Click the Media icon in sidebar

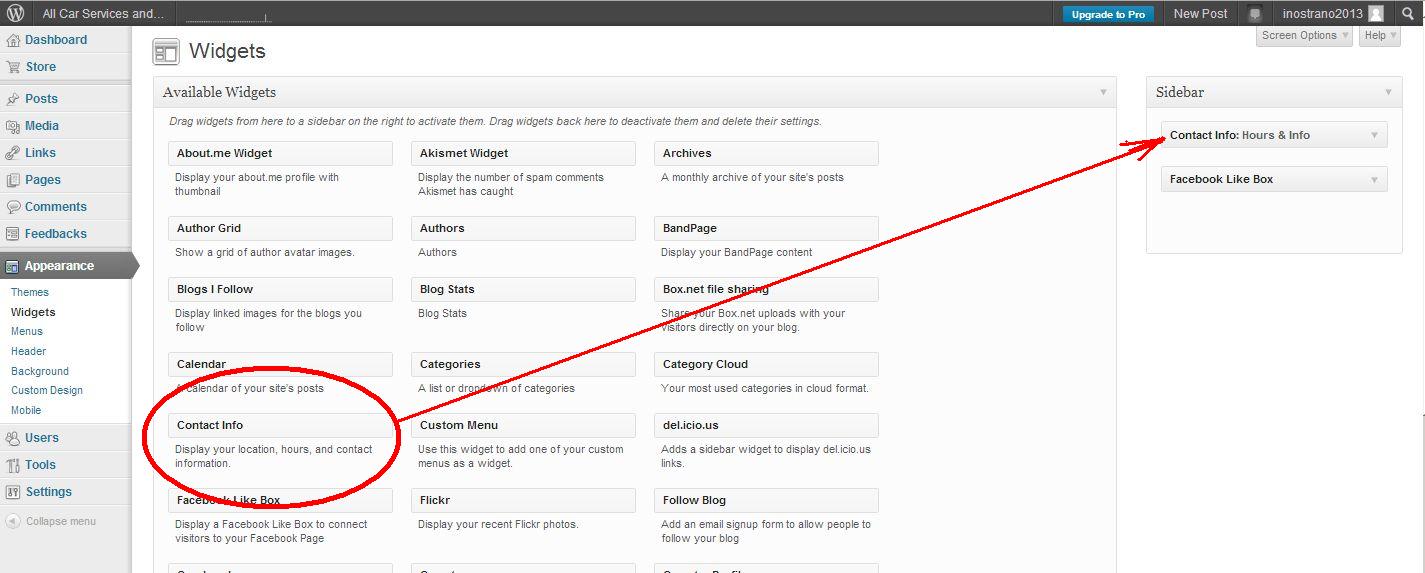(13, 126)
